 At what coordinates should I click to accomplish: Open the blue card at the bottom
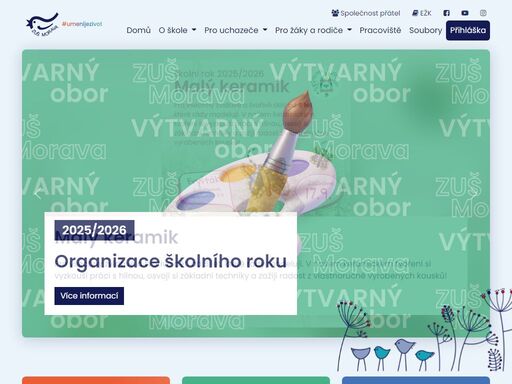click(416, 380)
